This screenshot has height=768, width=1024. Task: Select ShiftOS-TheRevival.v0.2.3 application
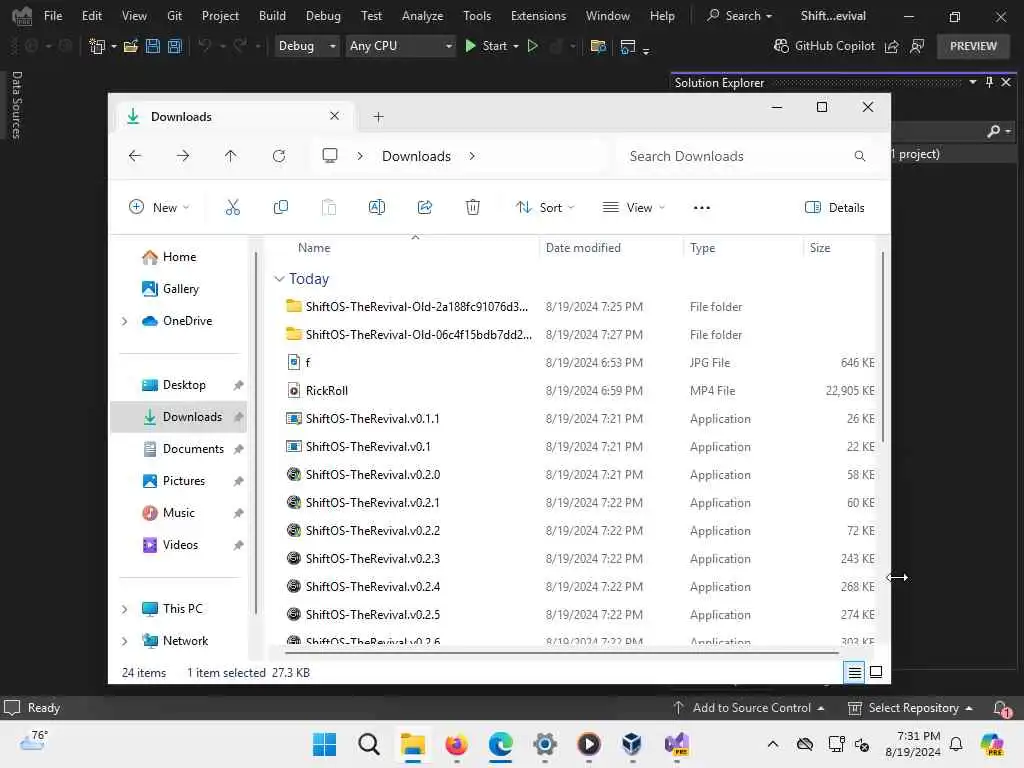pyautogui.click(x=373, y=559)
